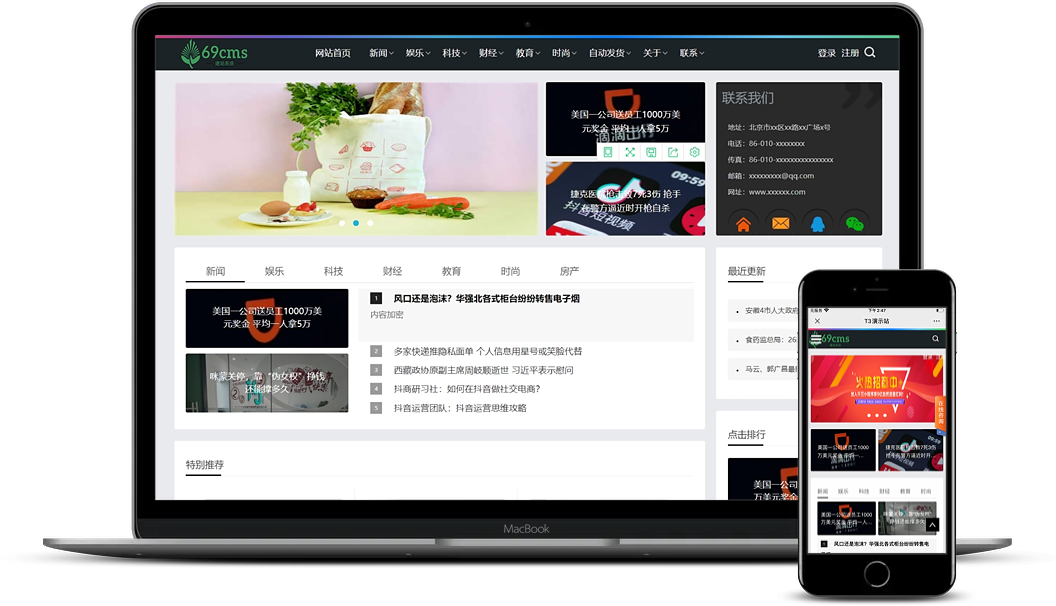Tap the 新闻 tab on the phone
1056x606 pixels.
pos(822,492)
